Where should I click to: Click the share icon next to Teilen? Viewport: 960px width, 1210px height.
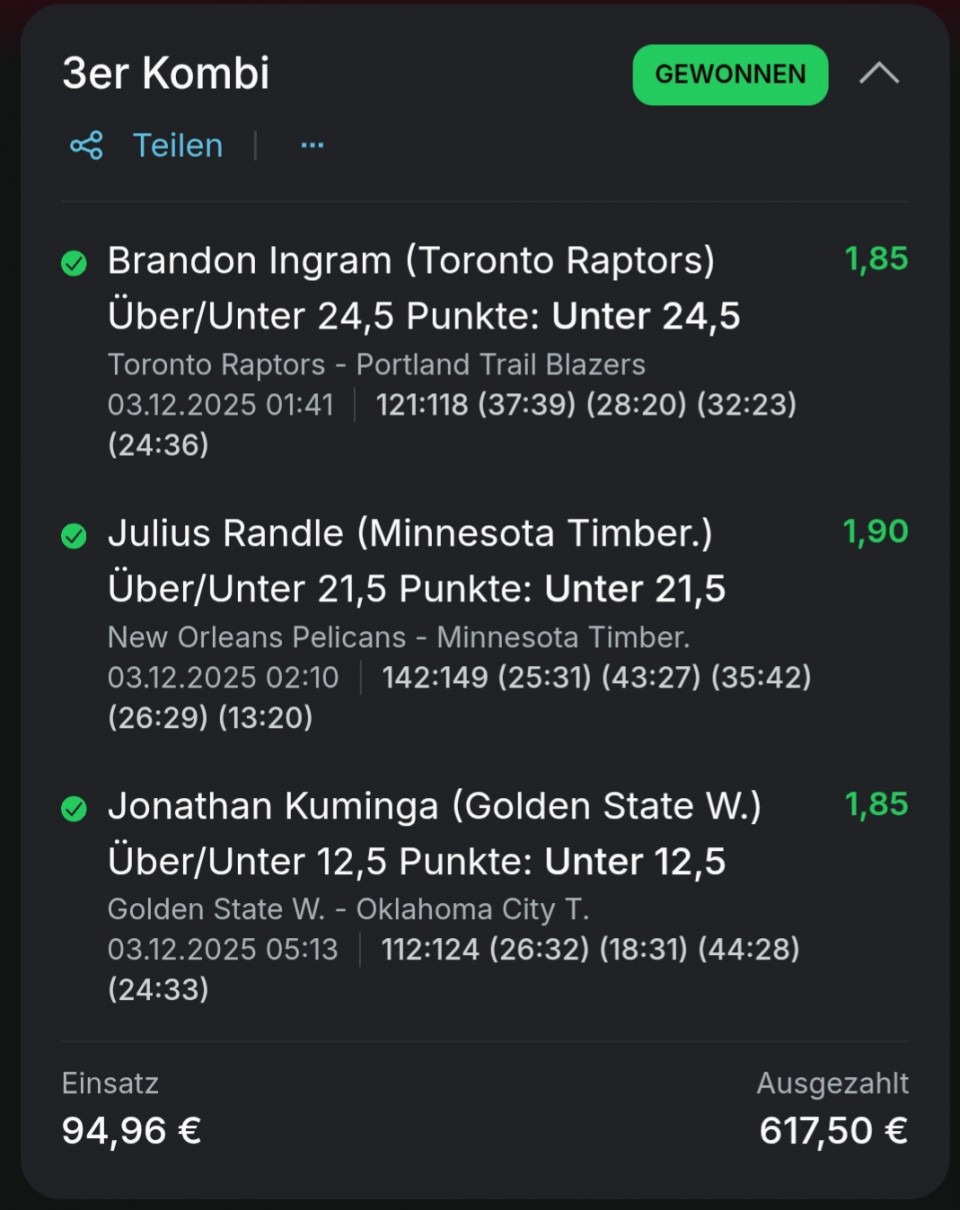(86, 146)
